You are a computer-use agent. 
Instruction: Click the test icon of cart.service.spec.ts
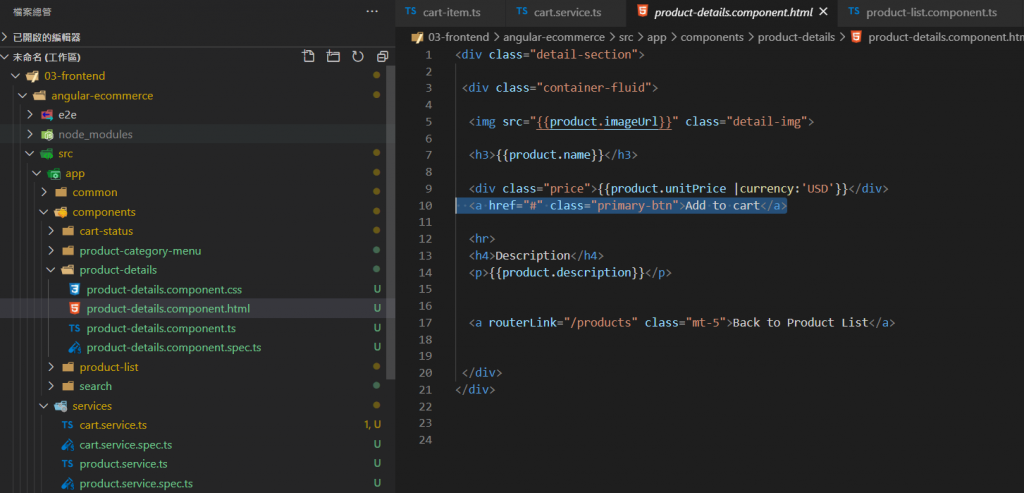[x=67, y=445]
